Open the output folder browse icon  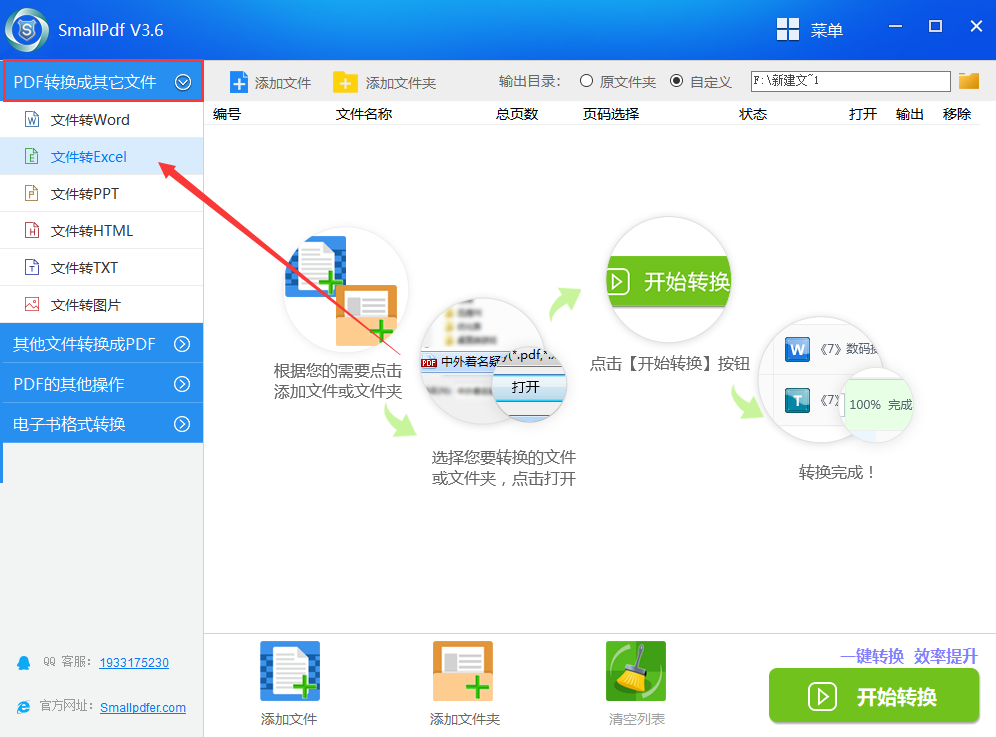tap(968, 81)
